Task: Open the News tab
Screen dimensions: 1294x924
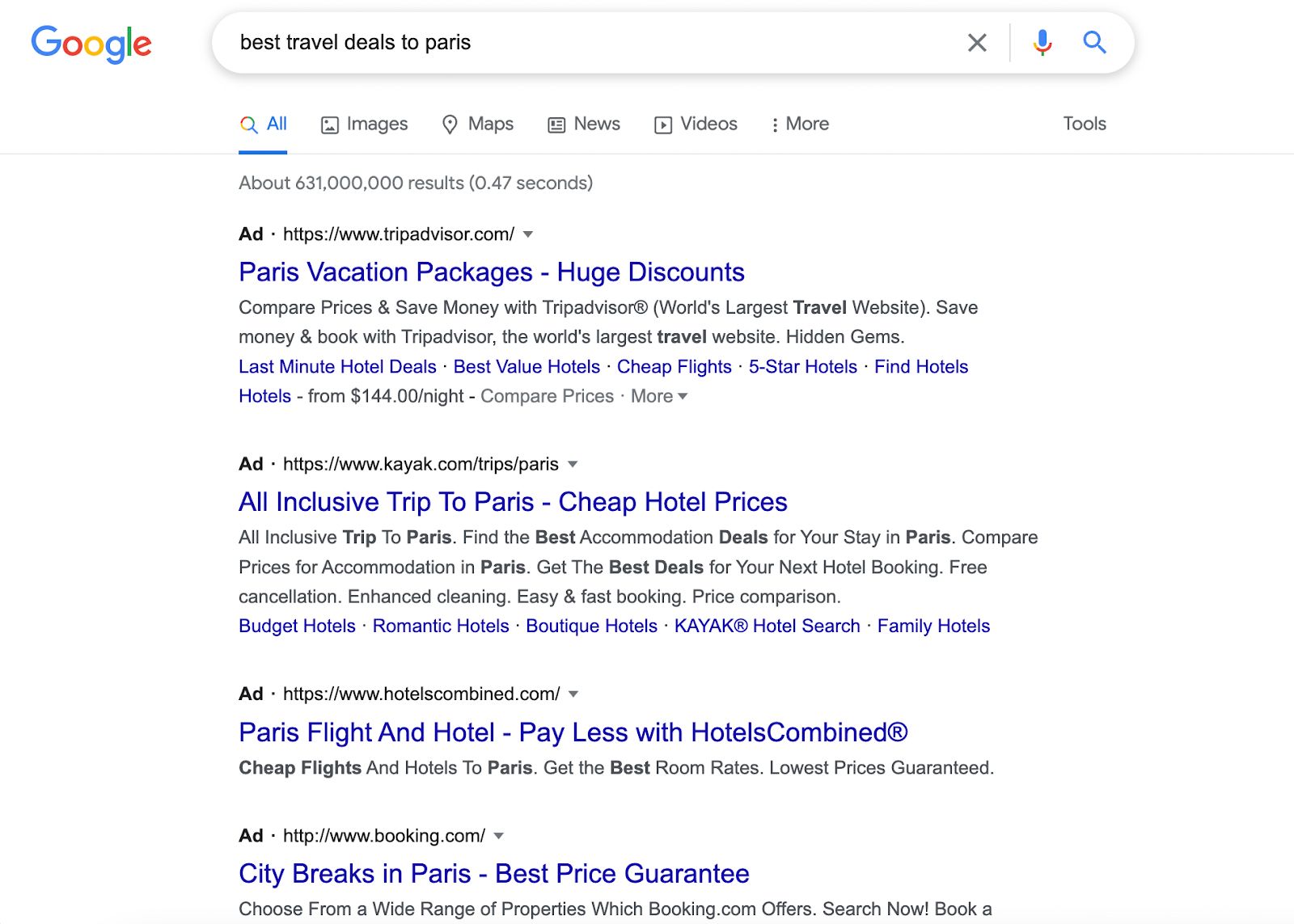Action: pos(584,124)
